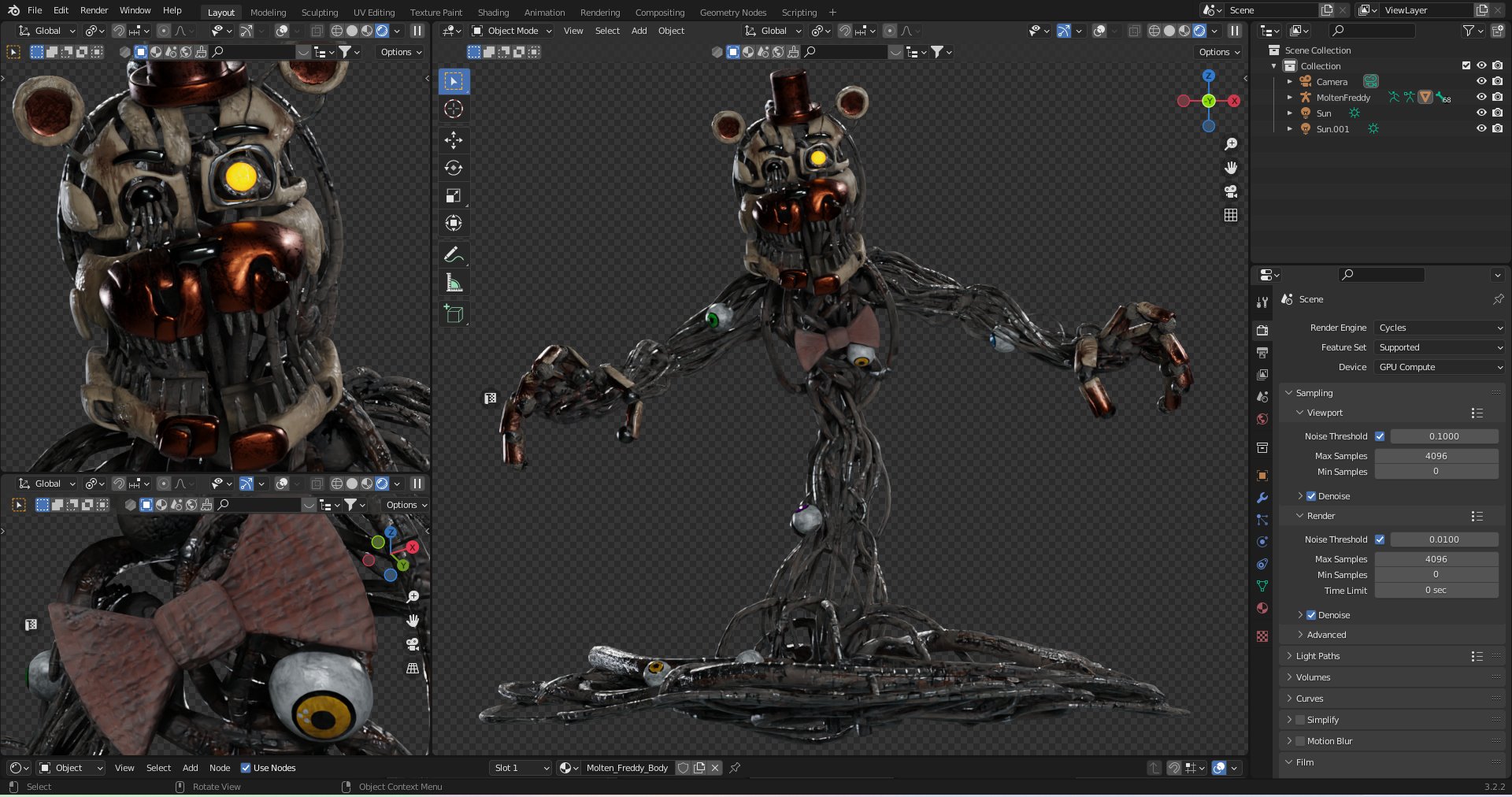Toggle Viewport Noise Threshold checkbox
The width and height of the screenshot is (1512, 797).
tap(1380, 436)
